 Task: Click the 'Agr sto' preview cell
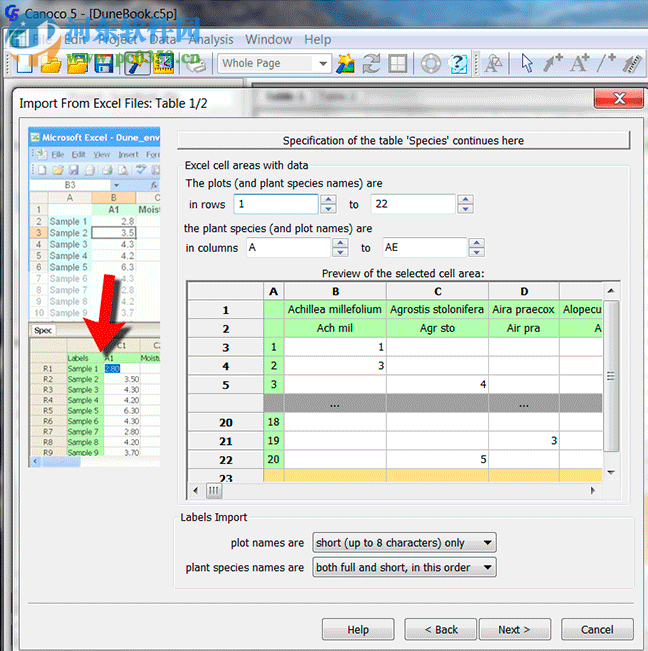click(x=437, y=328)
